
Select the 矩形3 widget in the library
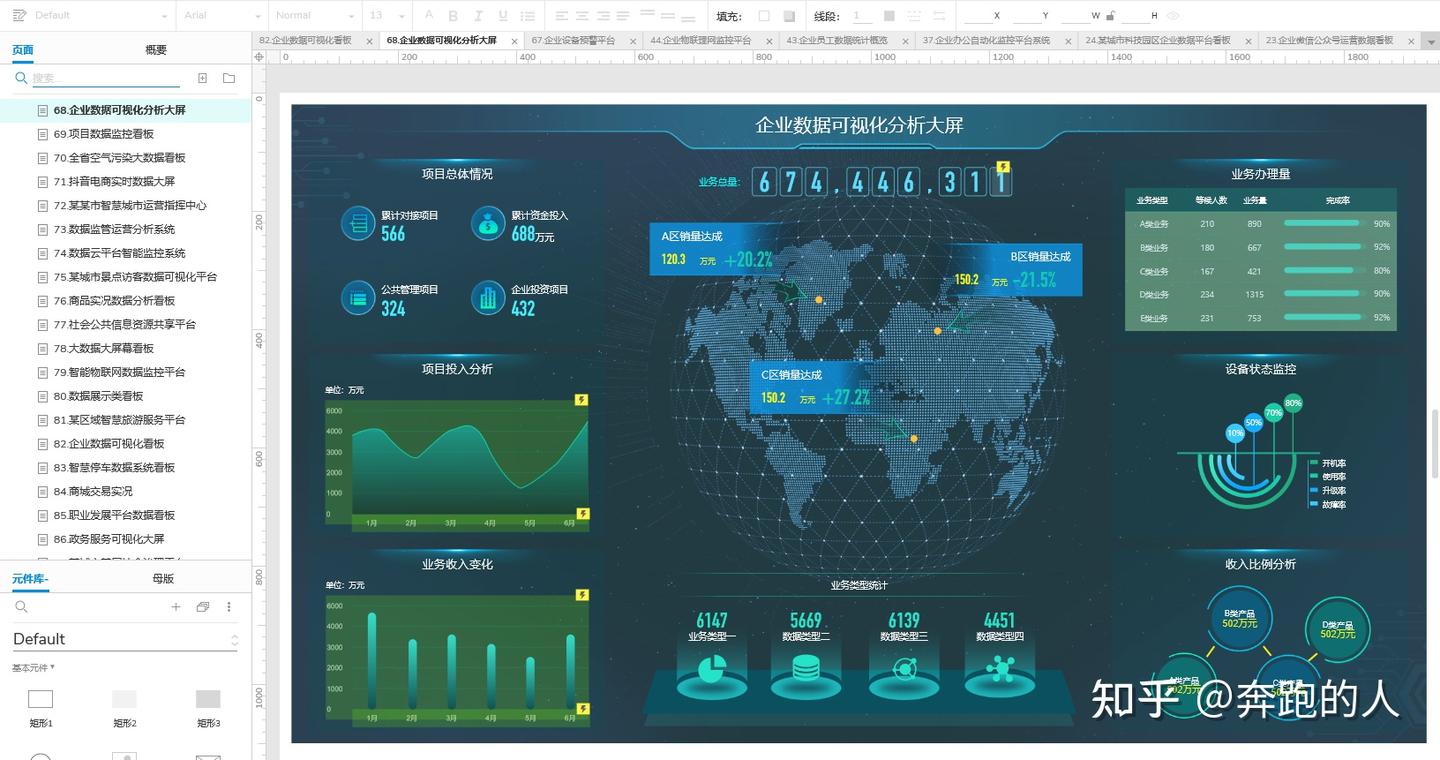208,700
